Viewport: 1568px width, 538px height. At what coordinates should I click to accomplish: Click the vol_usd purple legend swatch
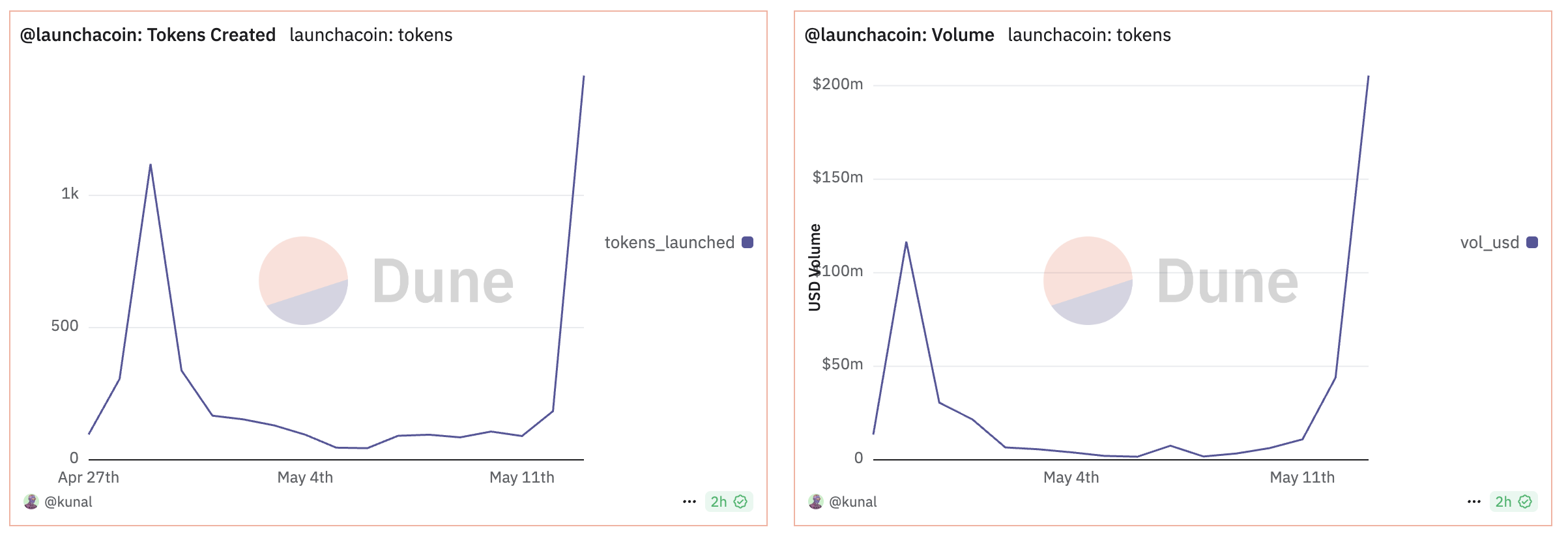pyautogui.click(x=1532, y=242)
